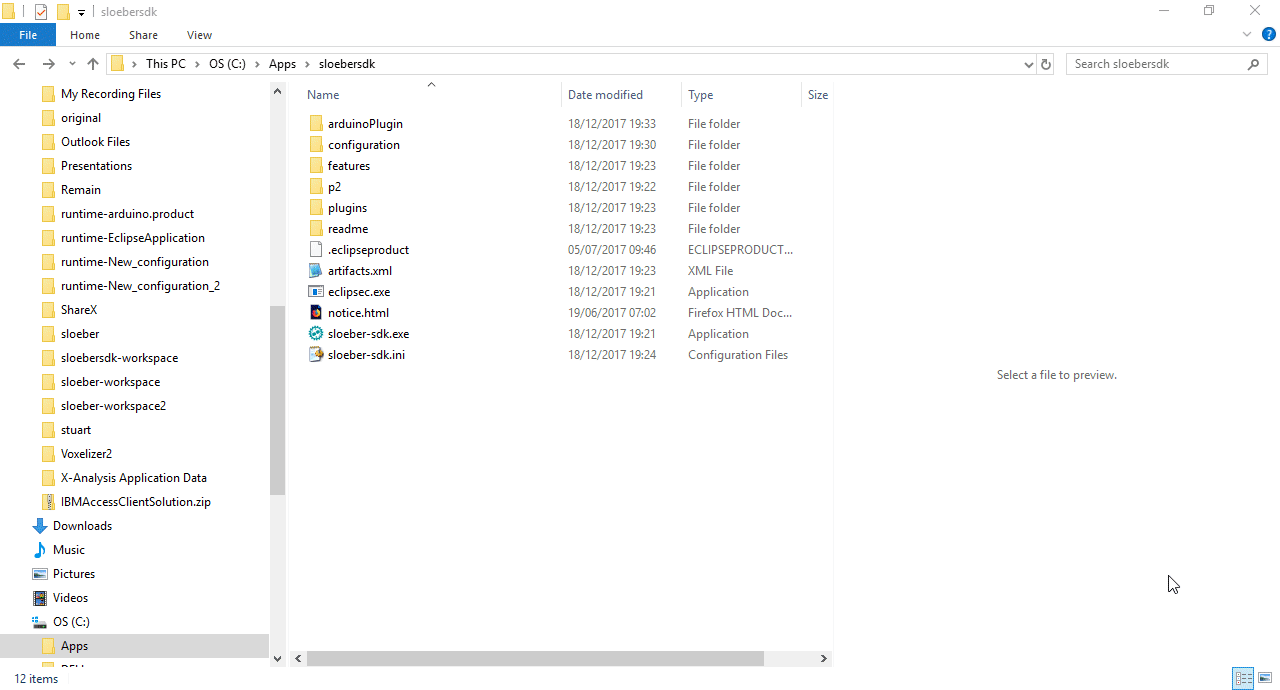Select the eclipsec.exe file icon
Screen dimensions: 1280x690
pyautogui.click(x=316, y=292)
